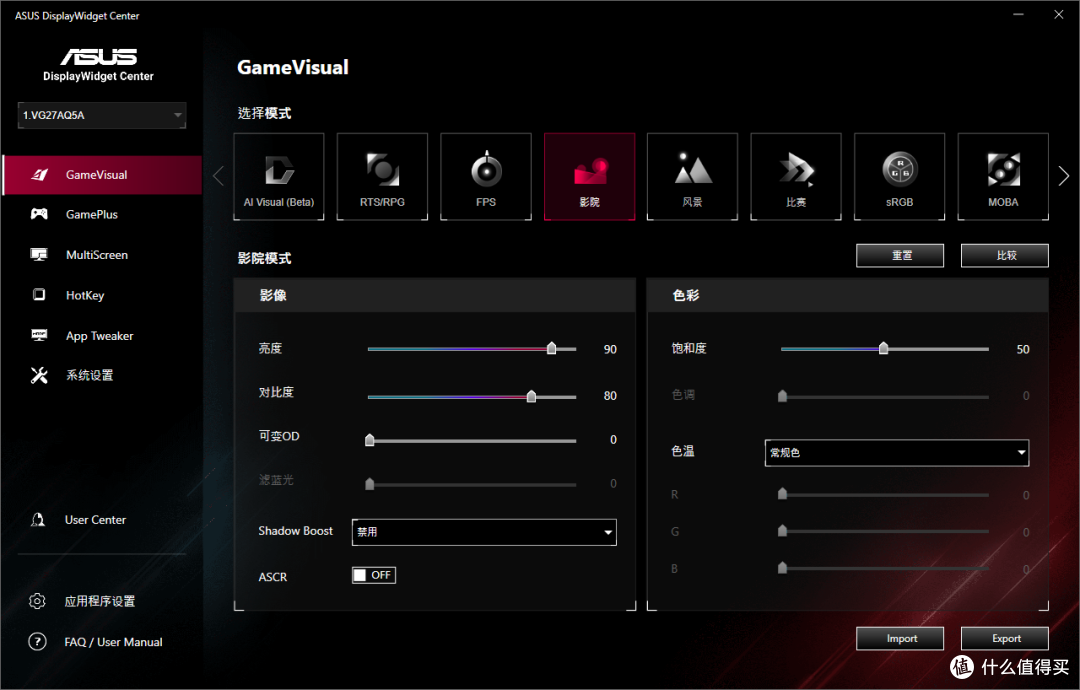Click the 应用程序设置 gear icon

(x=37, y=601)
